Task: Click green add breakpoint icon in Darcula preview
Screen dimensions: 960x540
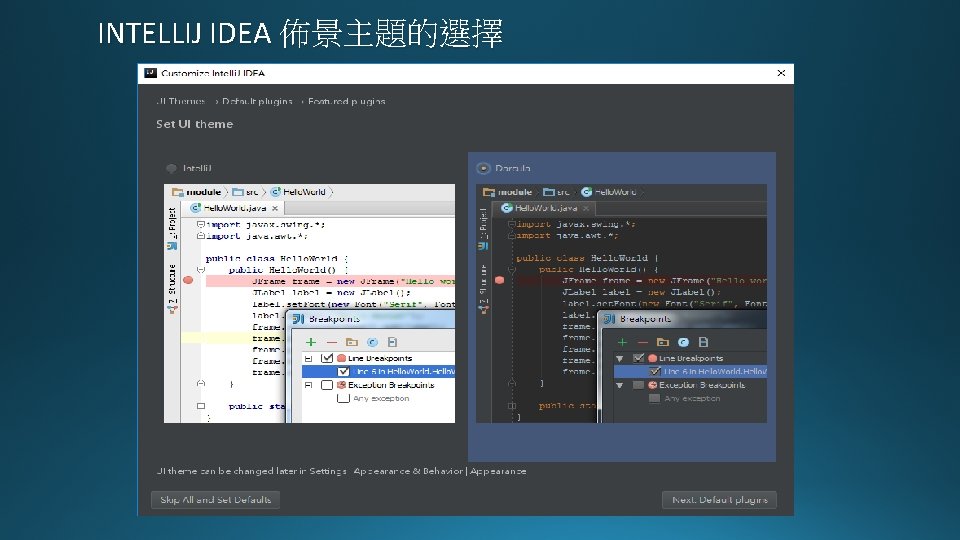Action: pos(622,342)
